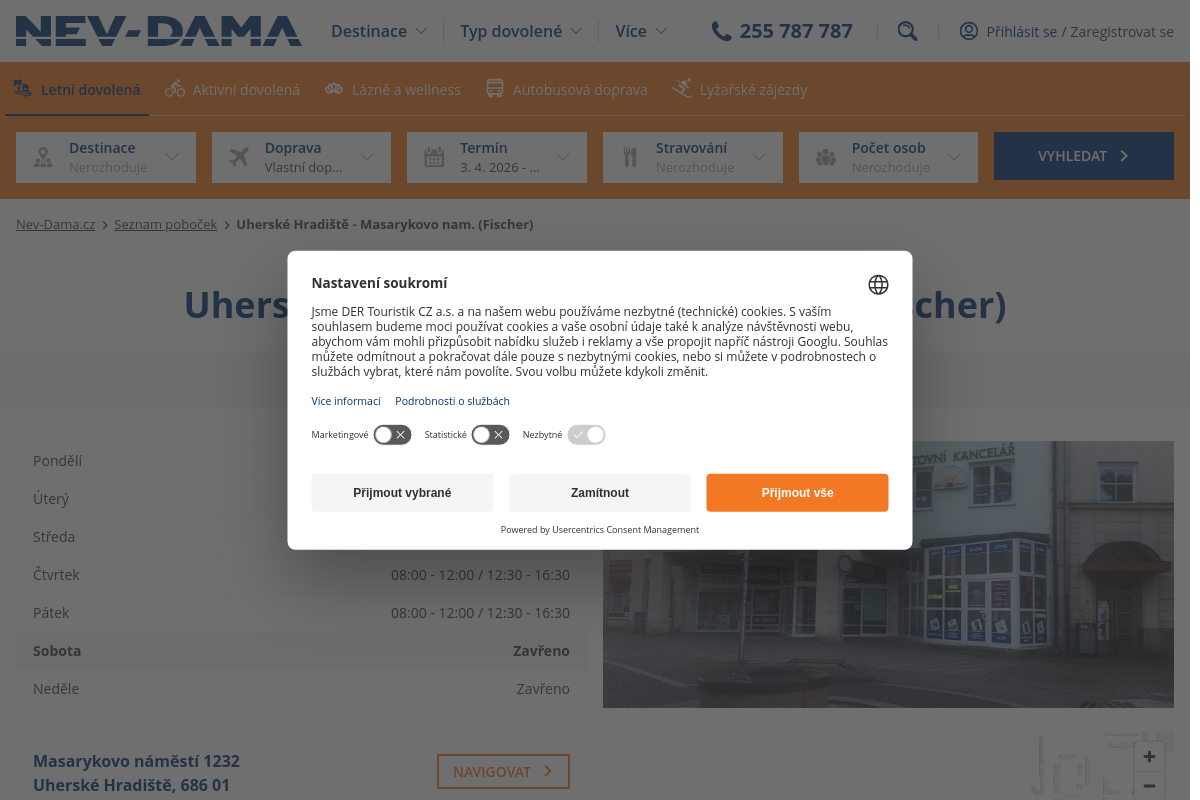Open the search magnifier icon in header
1200x800 pixels.
(x=907, y=31)
